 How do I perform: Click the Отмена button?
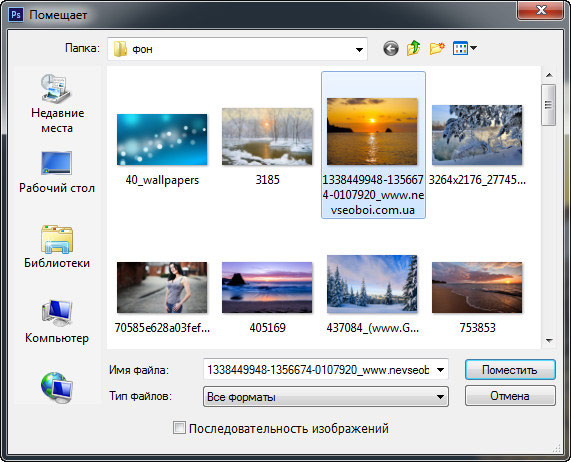(510, 396)
